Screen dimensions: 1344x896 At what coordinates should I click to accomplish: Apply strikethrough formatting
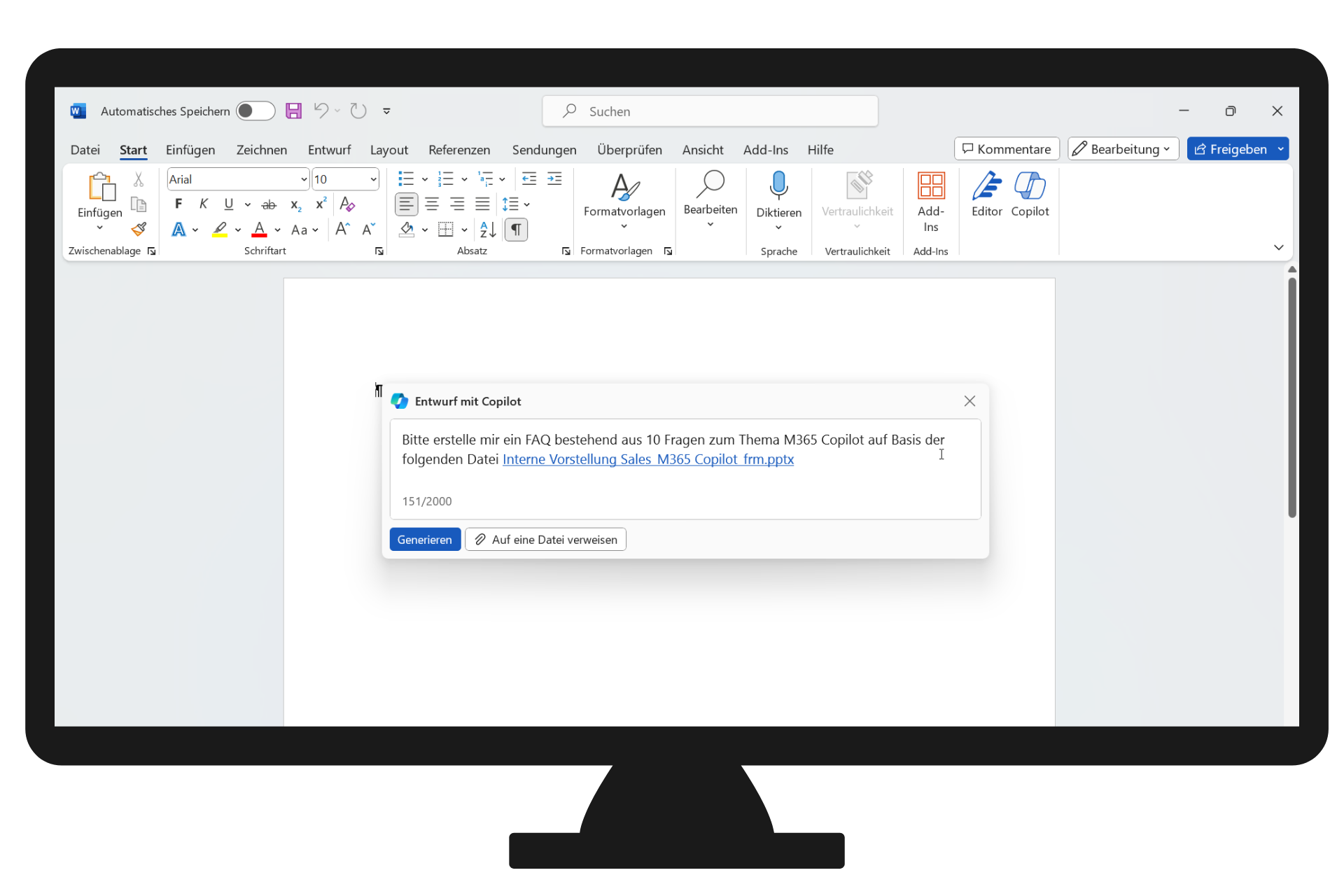pyautogui.click(x=269, y=204)
